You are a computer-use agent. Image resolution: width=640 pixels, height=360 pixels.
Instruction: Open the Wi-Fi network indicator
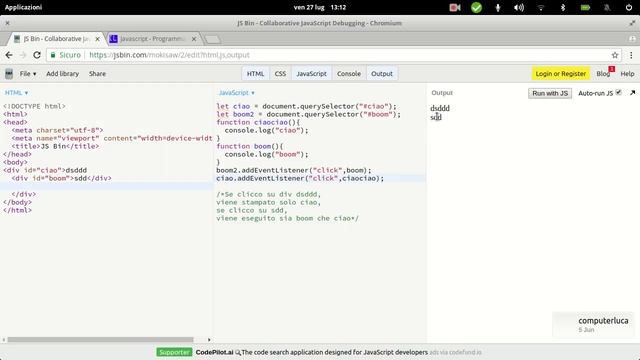pos(541,7)
